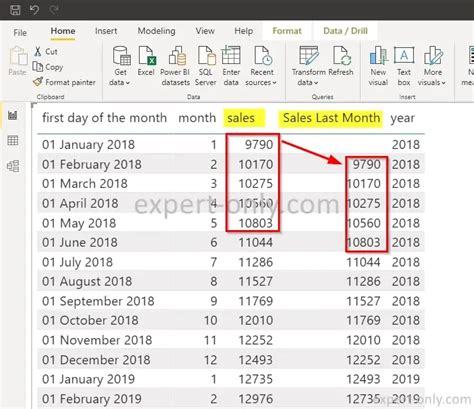The width and height of the screenshot is (474, 409).
Task: Click the month column header
Action: click(197, 118)
